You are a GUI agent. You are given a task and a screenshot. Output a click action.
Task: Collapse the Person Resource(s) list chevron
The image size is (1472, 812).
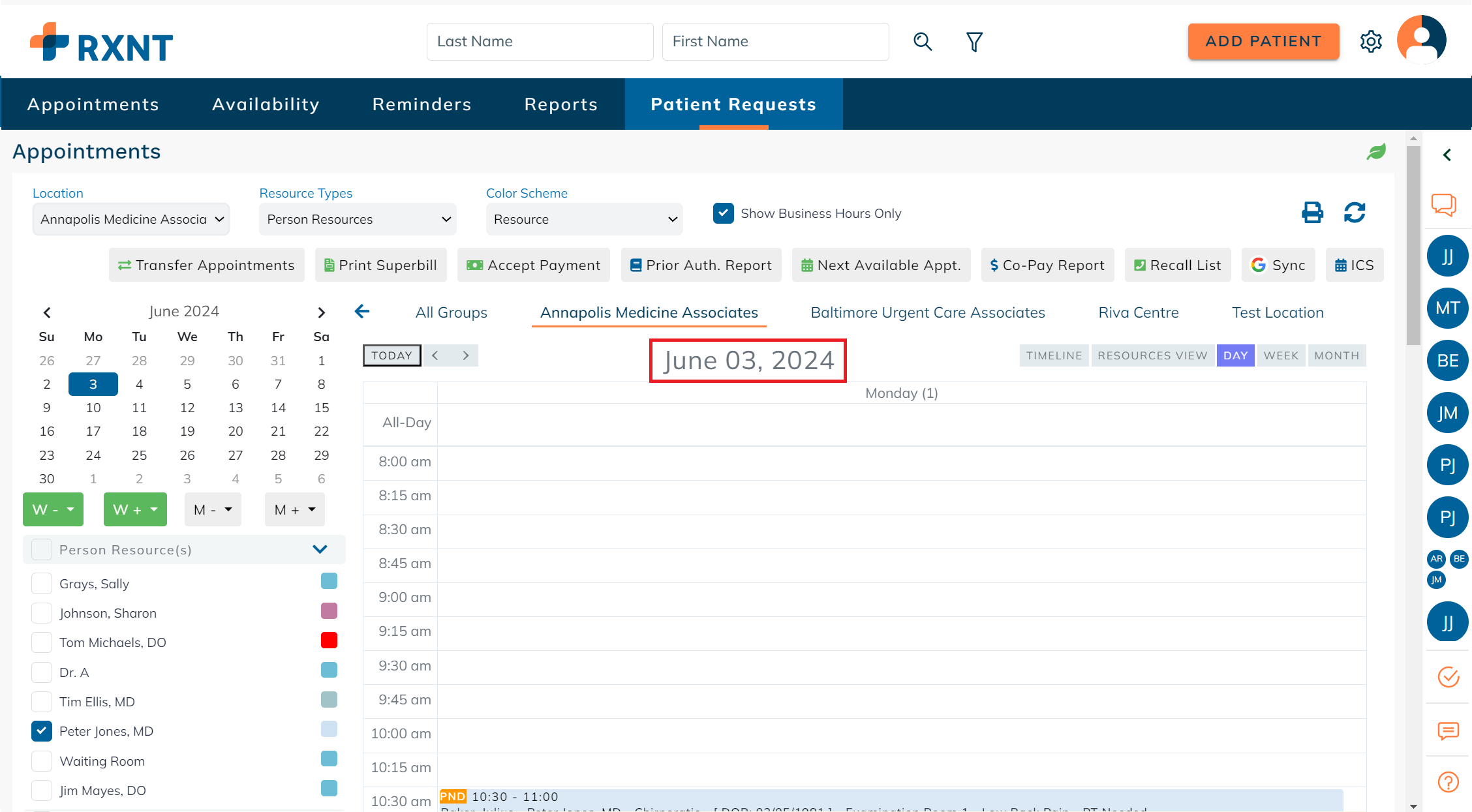tap(320, 549)
